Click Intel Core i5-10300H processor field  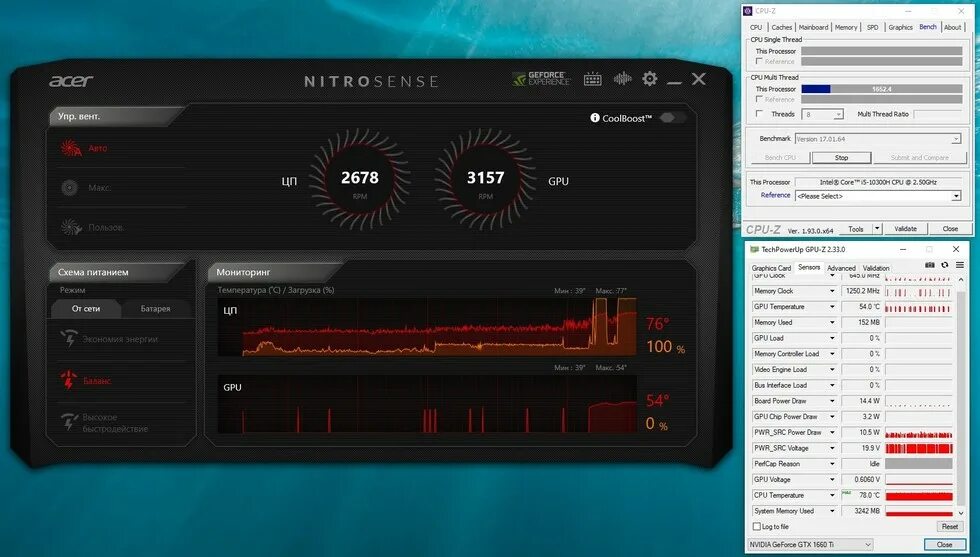point(878,182)
